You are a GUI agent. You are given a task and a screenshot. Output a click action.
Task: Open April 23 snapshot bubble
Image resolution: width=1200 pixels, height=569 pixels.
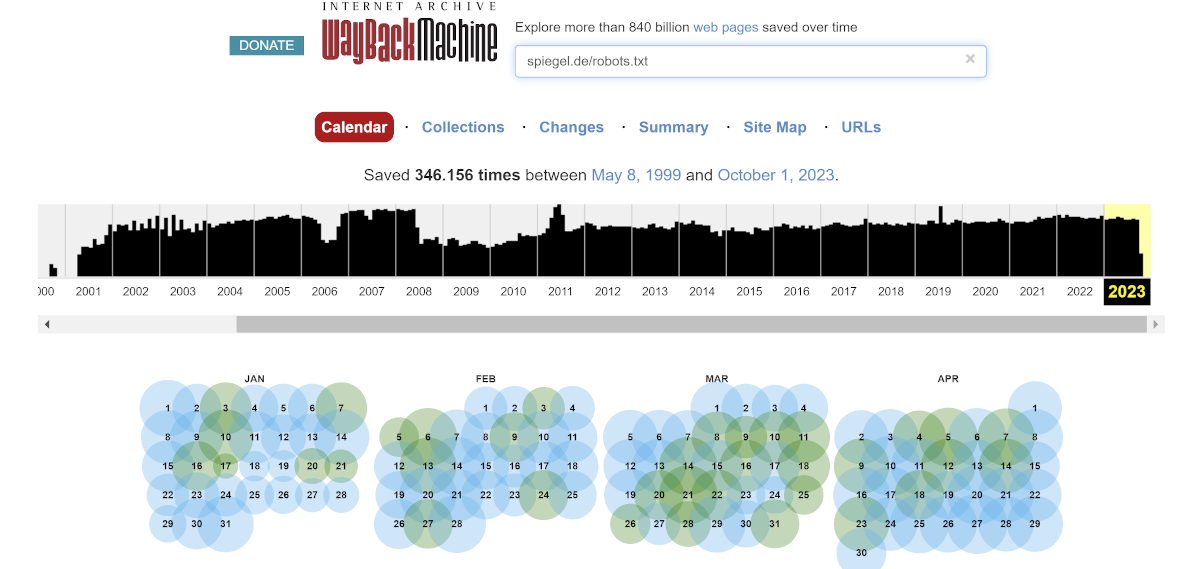[x=862, y=524]
